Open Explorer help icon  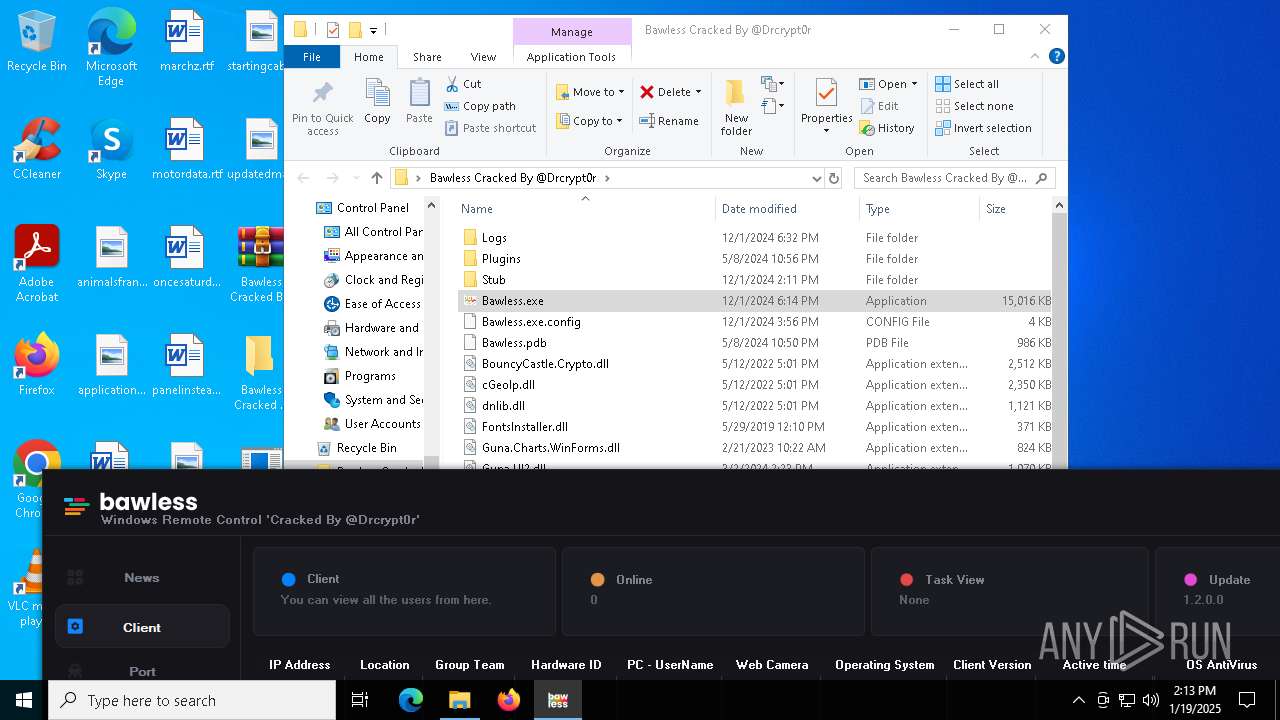coord(1056,57)
